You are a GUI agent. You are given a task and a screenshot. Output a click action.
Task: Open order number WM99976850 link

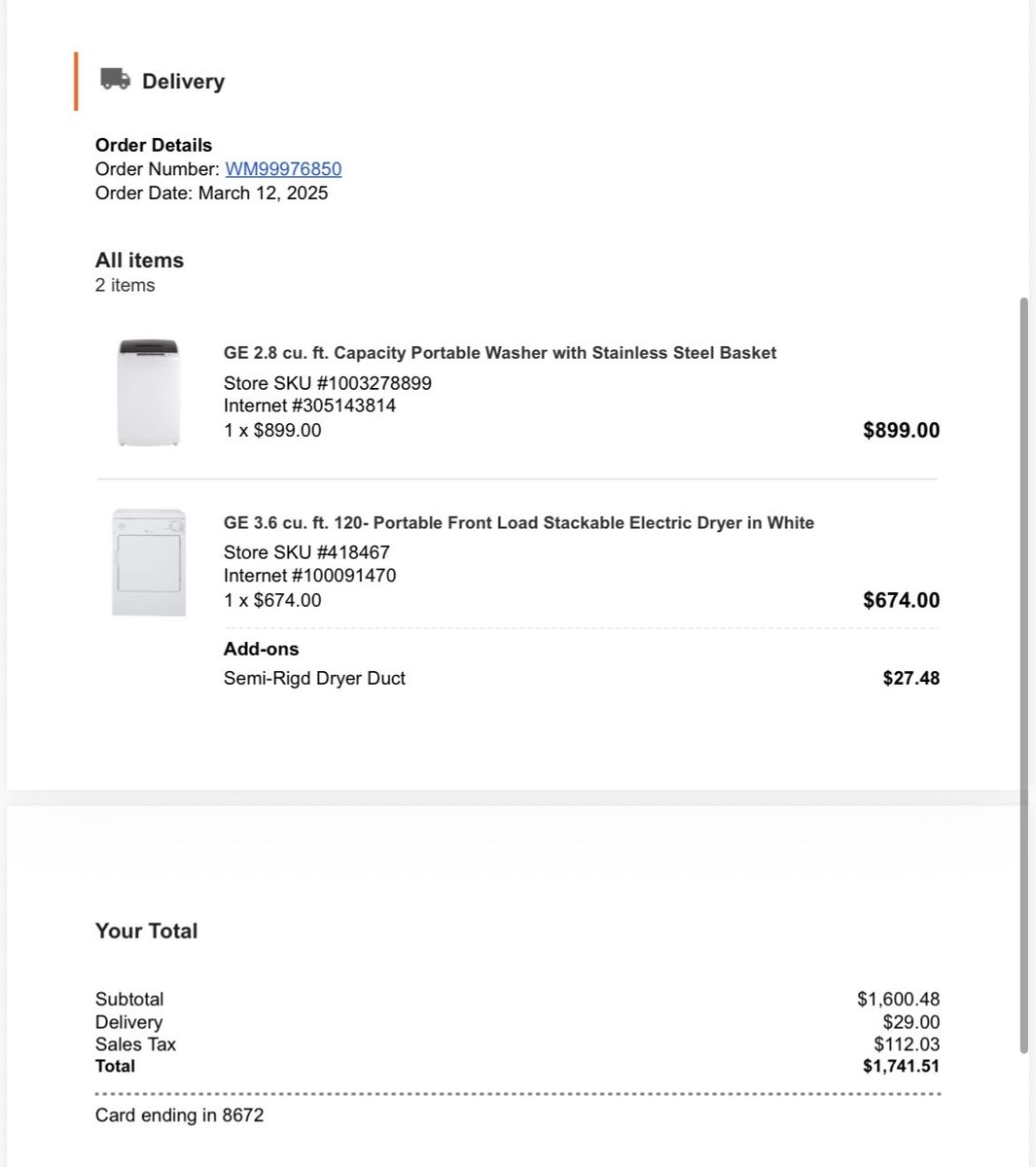pyautogui.click(x=283, y=169)
